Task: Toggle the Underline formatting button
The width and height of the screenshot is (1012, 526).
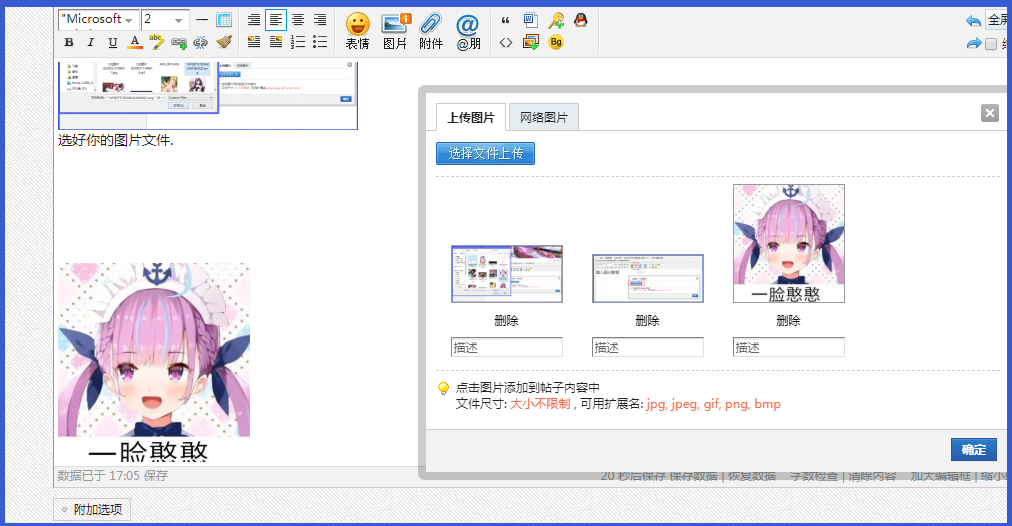Action: [112, 43]
